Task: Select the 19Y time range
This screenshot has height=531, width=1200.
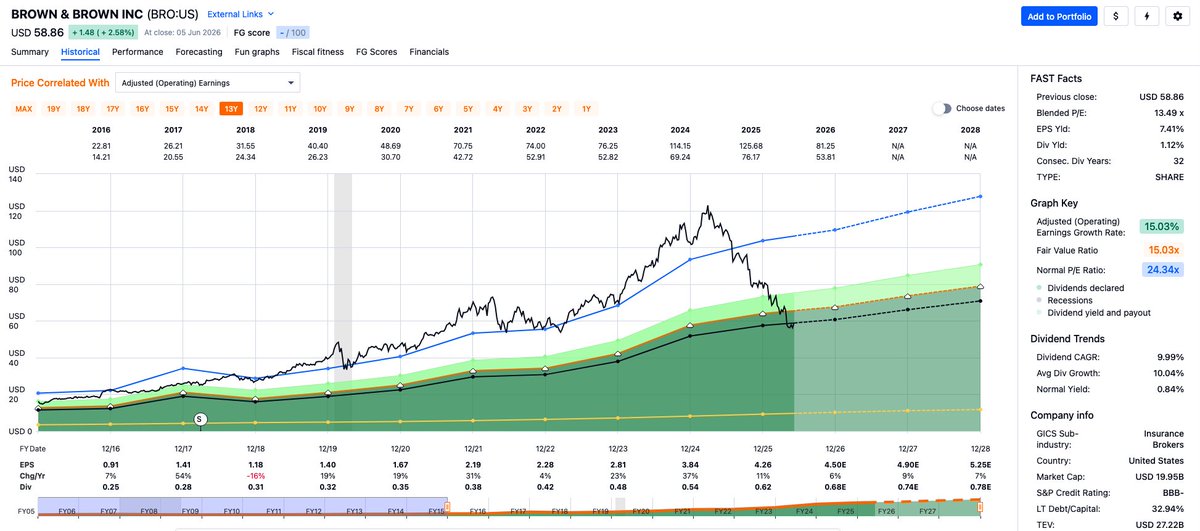Action: 54,108
